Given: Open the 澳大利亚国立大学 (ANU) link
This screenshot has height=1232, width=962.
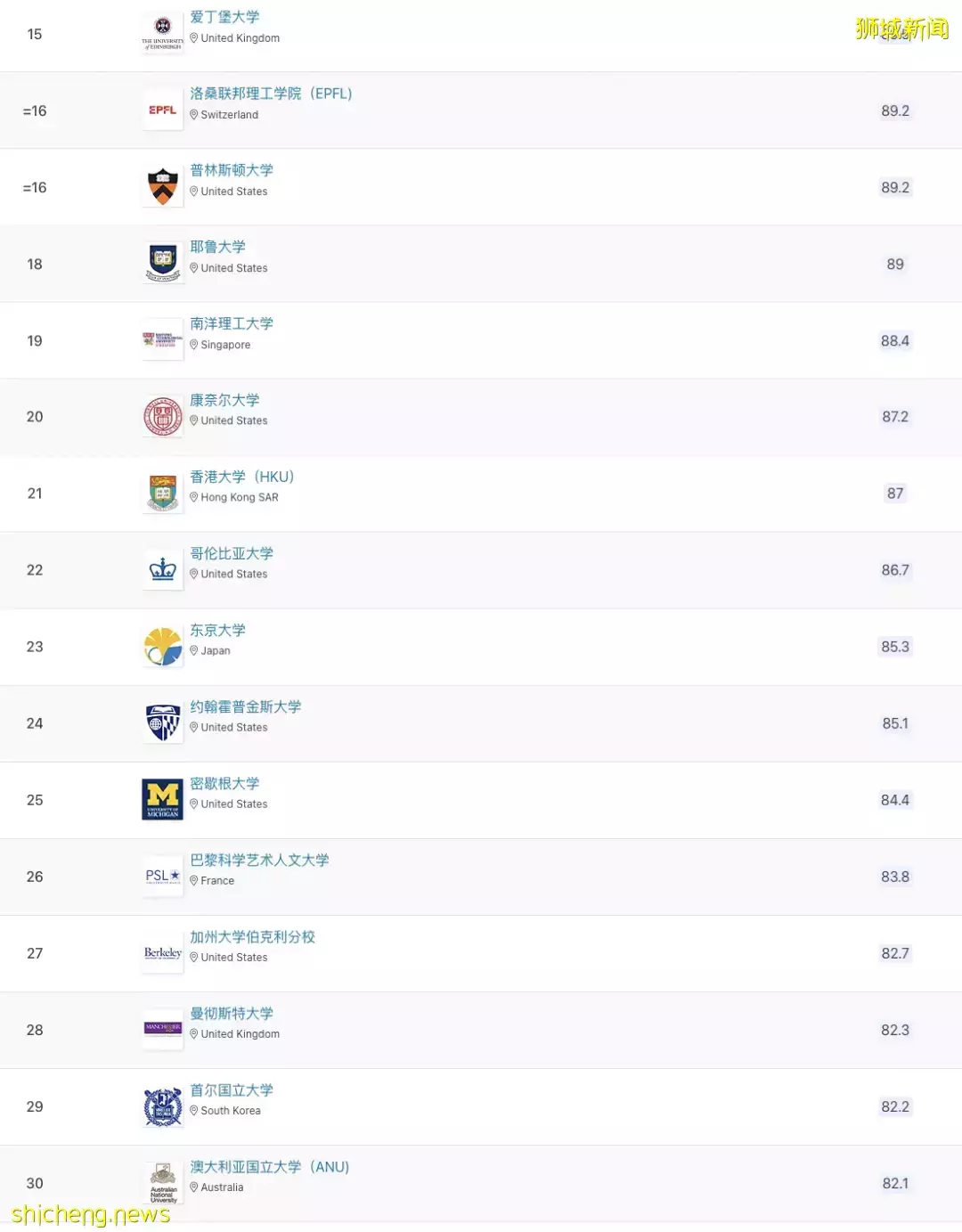Looking at the screenshot, I should point(269,1166).
